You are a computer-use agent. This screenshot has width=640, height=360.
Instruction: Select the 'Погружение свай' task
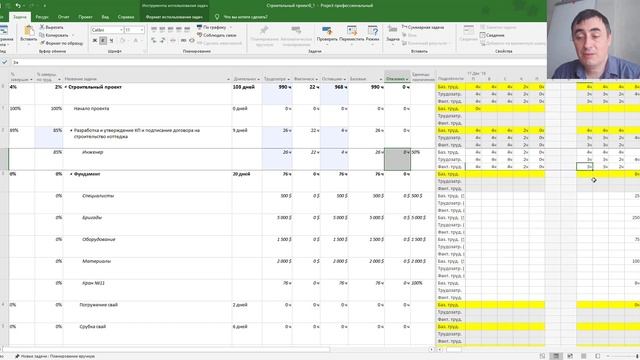(98, 305)
